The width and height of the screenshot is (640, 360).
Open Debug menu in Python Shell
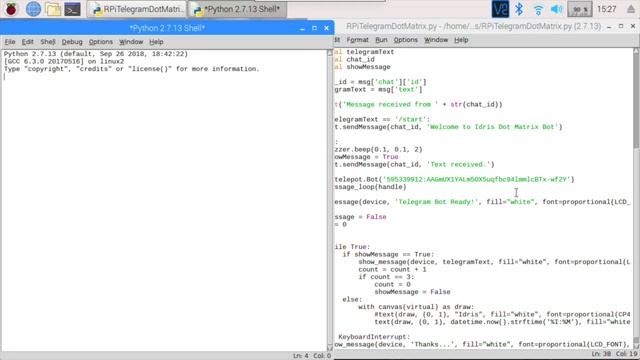point(72,42)
